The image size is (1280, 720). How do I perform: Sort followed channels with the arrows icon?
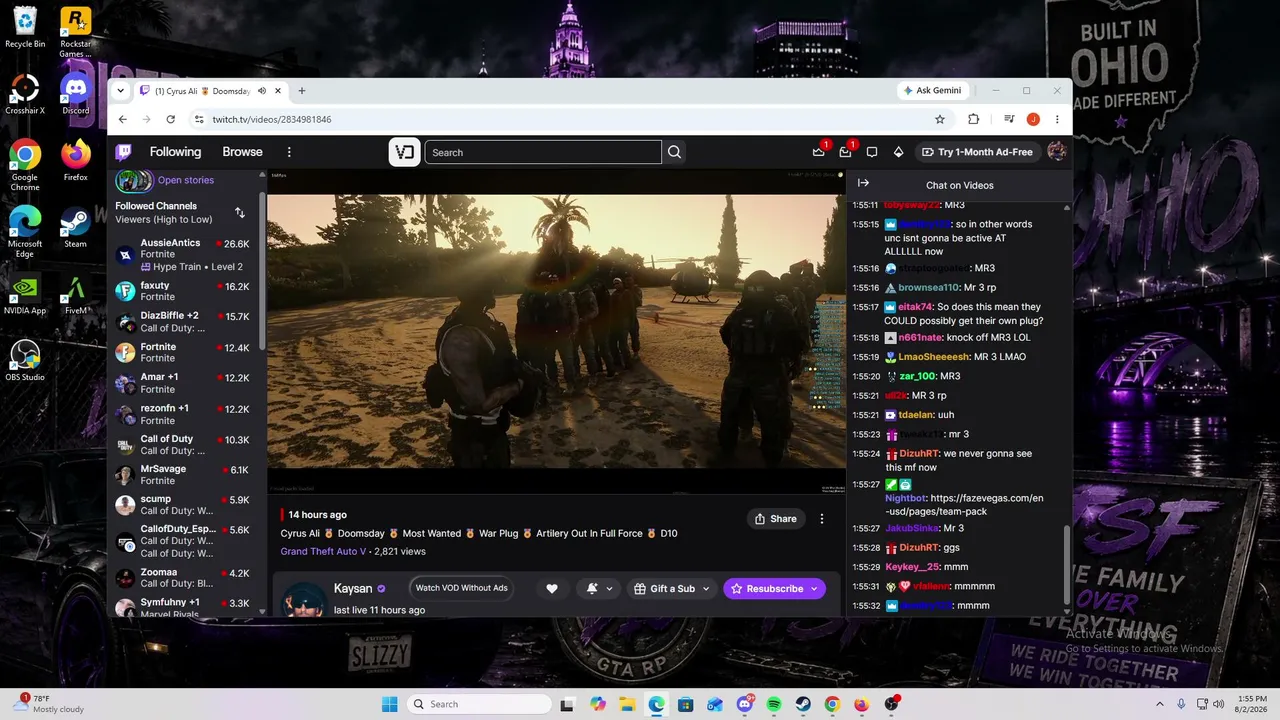(x=240, y=213)
